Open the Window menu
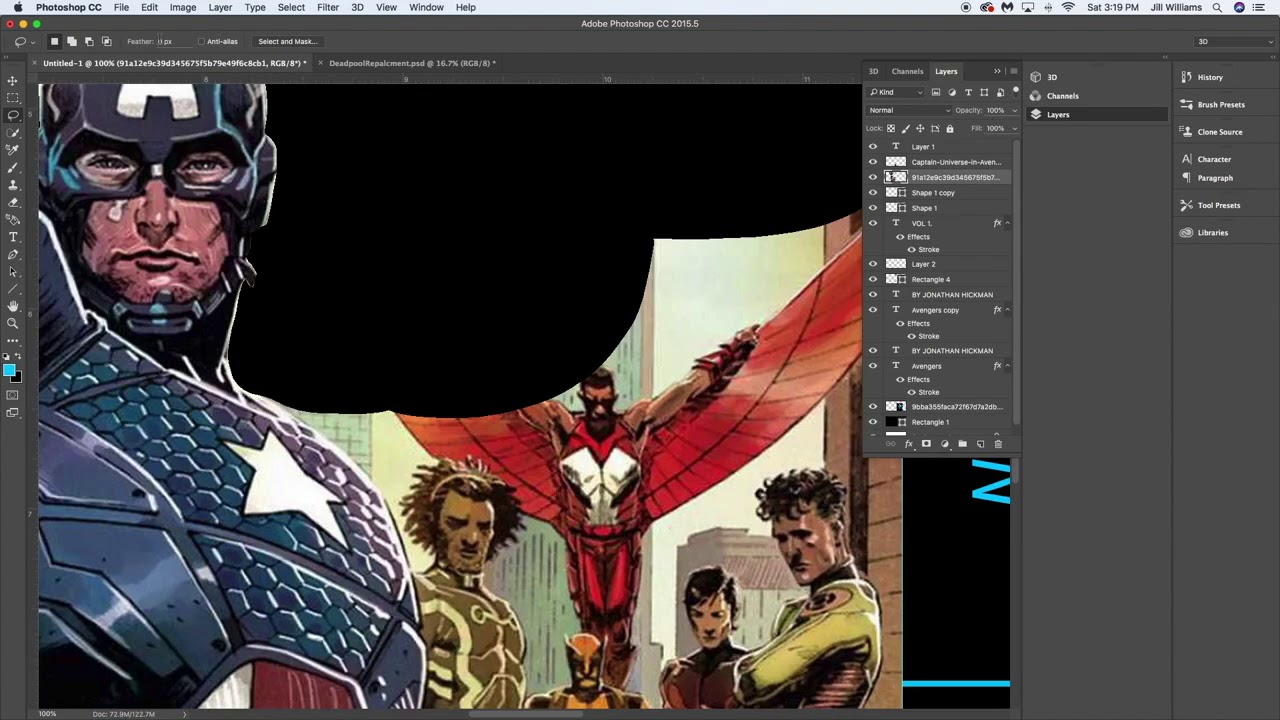Viewport: 1280px width, 720px height. coord(426,7)
